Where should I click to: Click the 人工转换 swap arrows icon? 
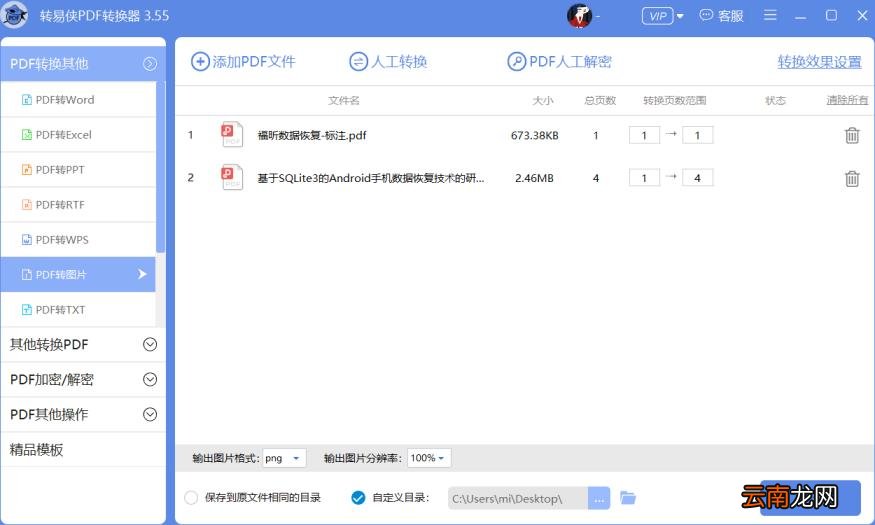point(358,61)
